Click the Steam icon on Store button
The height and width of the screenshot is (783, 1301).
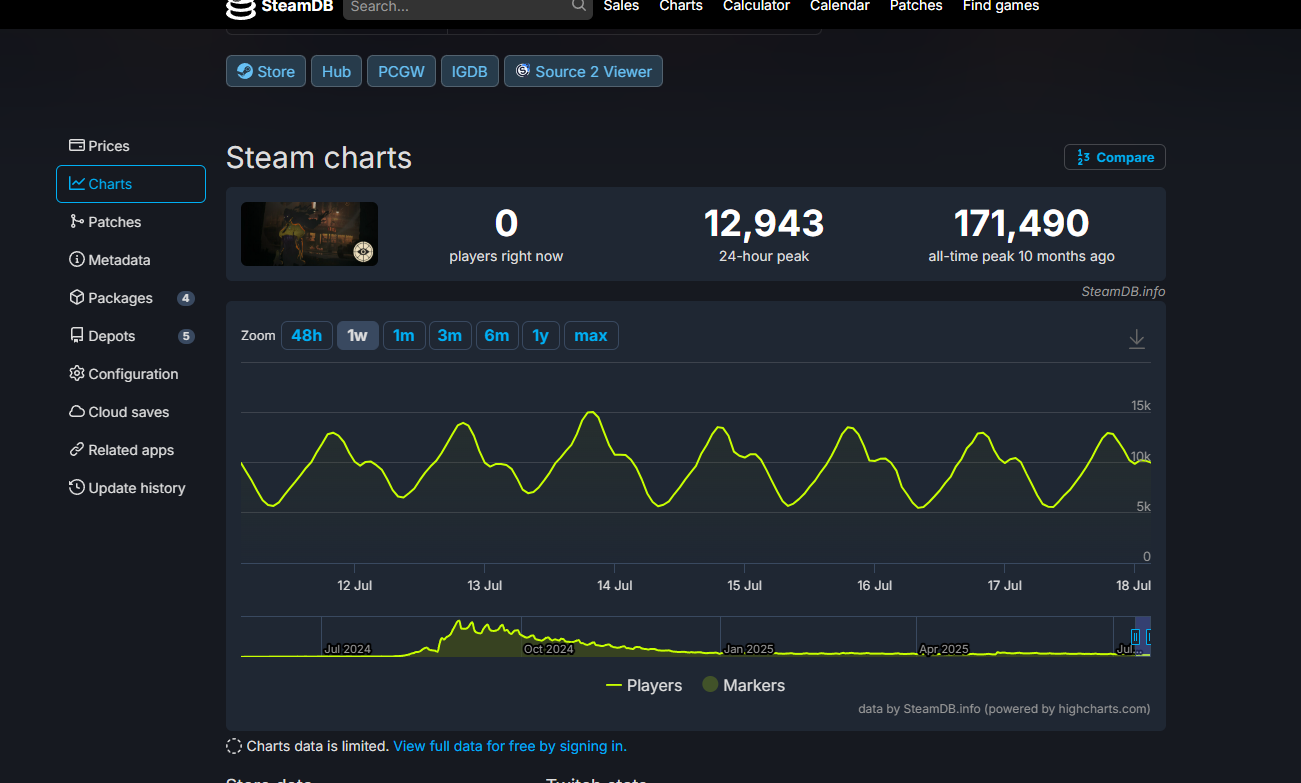[x=245, y=71]
